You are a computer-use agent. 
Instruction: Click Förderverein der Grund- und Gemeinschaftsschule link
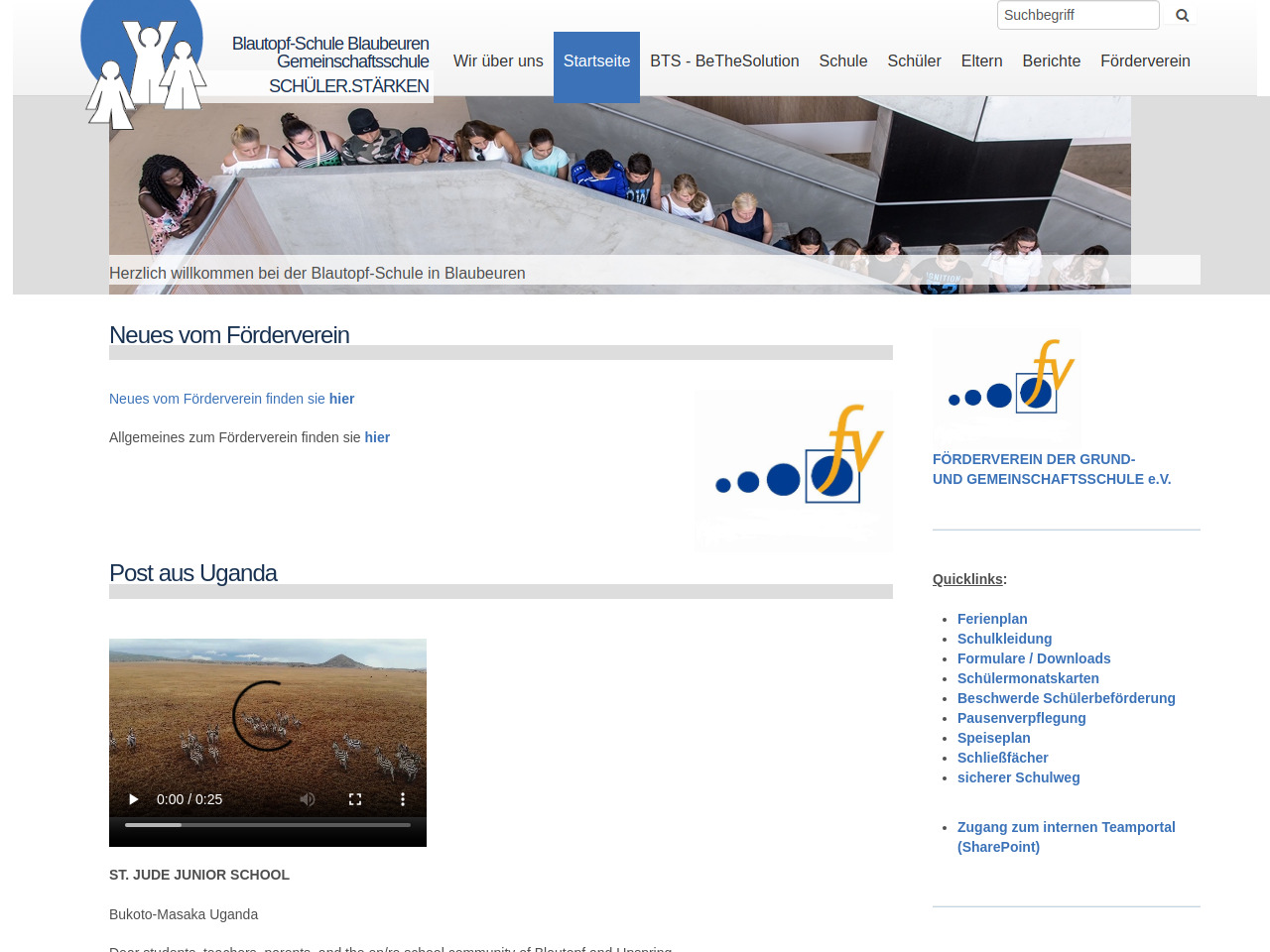[1052, 469]
